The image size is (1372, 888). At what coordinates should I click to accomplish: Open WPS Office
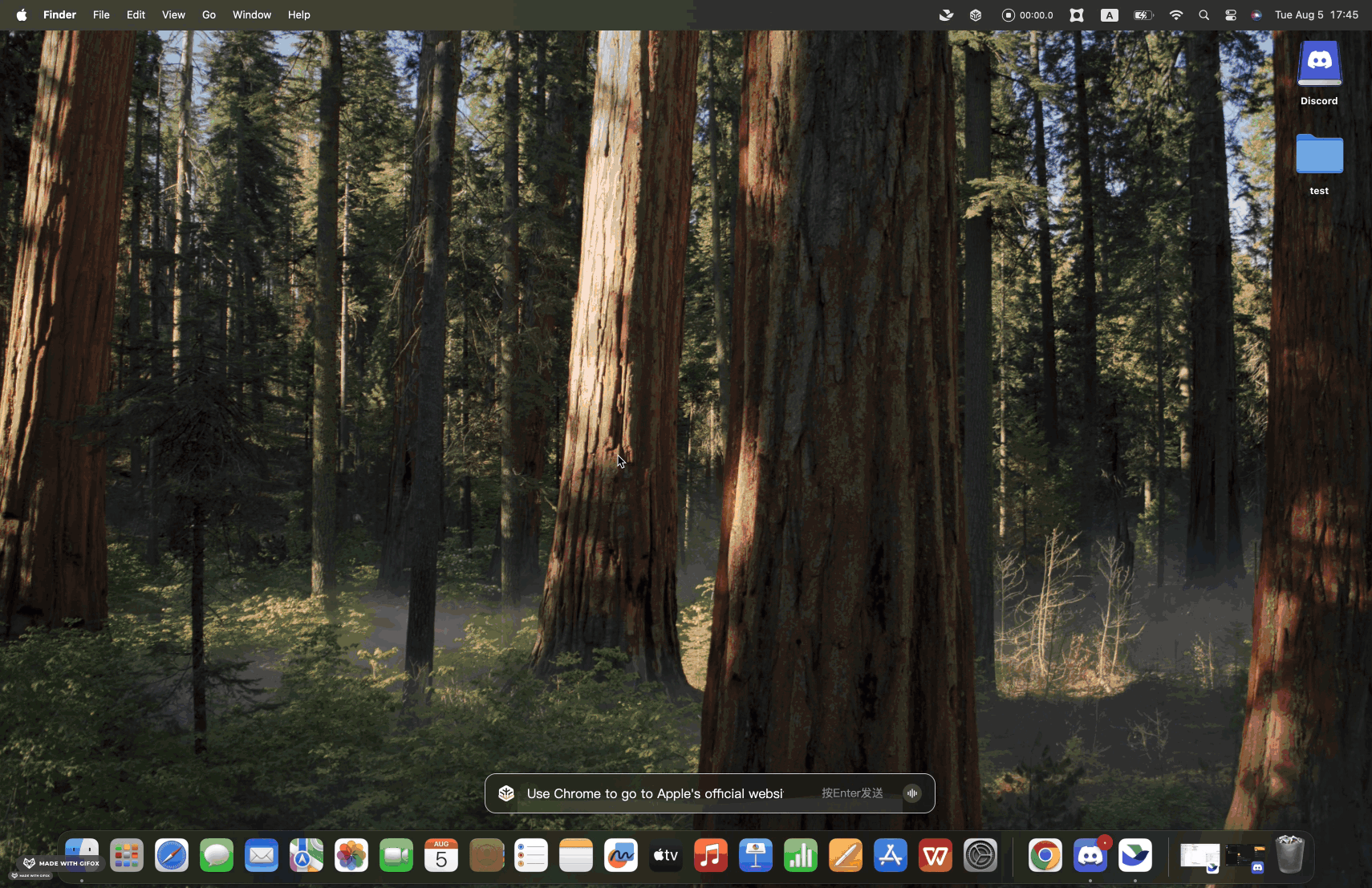tap(935, 855)
